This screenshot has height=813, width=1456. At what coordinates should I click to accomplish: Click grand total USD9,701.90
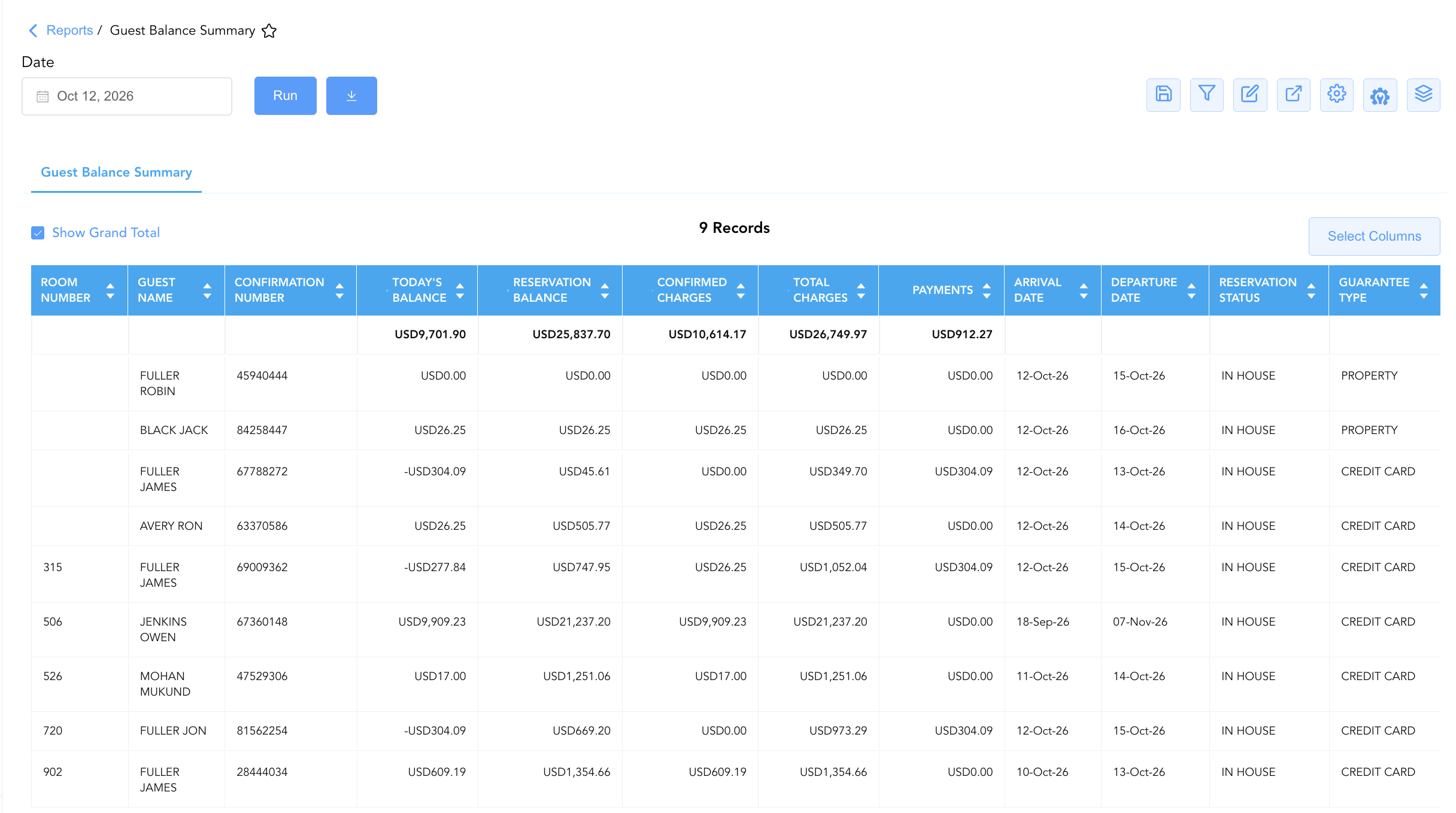point(430,334)
